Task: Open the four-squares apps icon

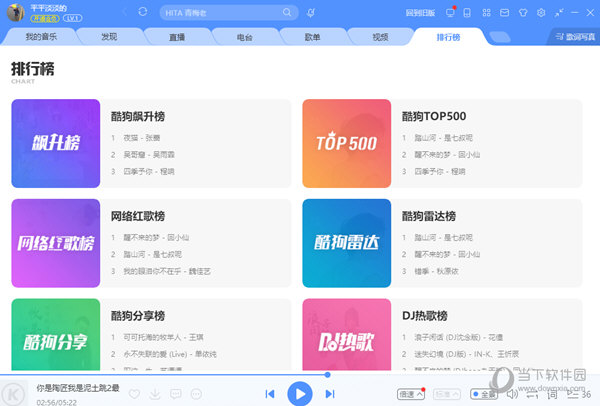Action: [x=486, y=13]
